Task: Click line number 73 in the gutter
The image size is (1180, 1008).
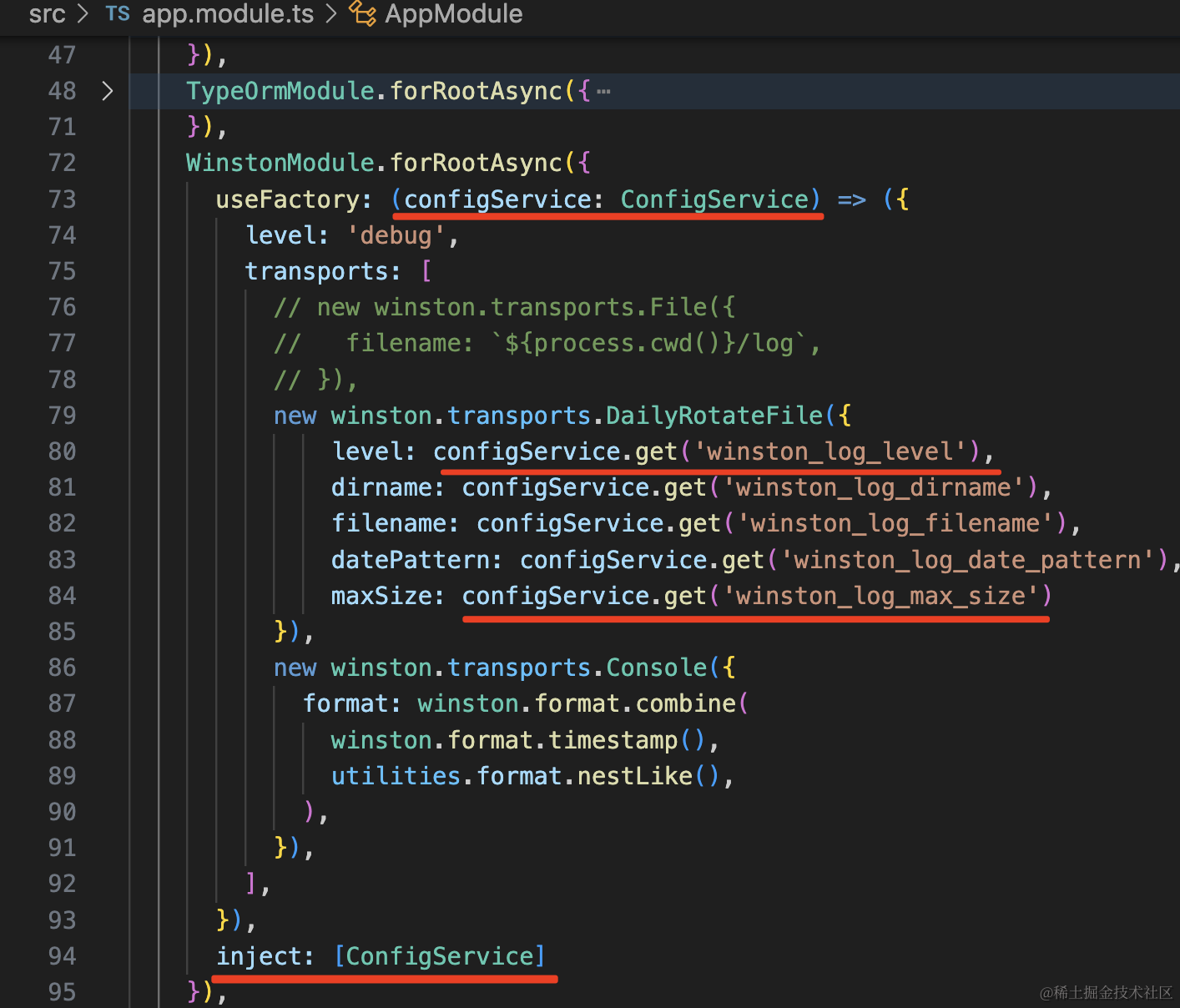Action: [x=62, y=199]
